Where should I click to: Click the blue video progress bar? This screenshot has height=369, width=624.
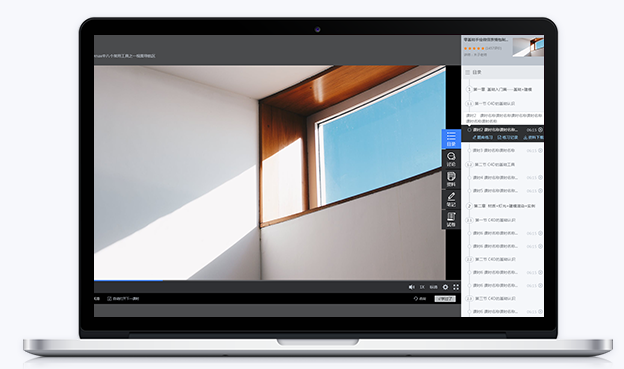[128, 280]
